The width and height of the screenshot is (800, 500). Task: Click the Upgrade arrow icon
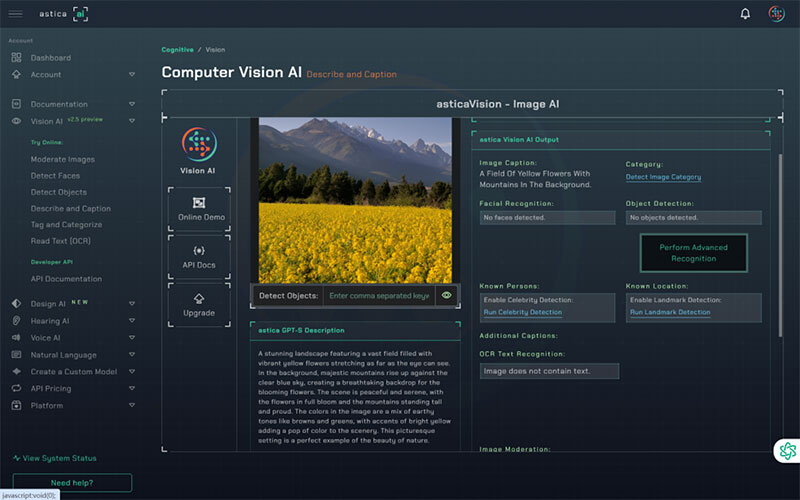click(199, 298)
